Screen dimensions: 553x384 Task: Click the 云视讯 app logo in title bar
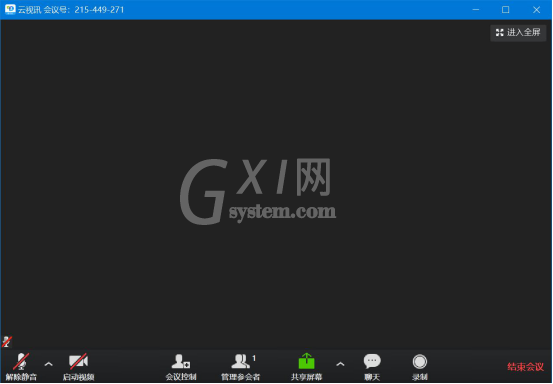10,9
